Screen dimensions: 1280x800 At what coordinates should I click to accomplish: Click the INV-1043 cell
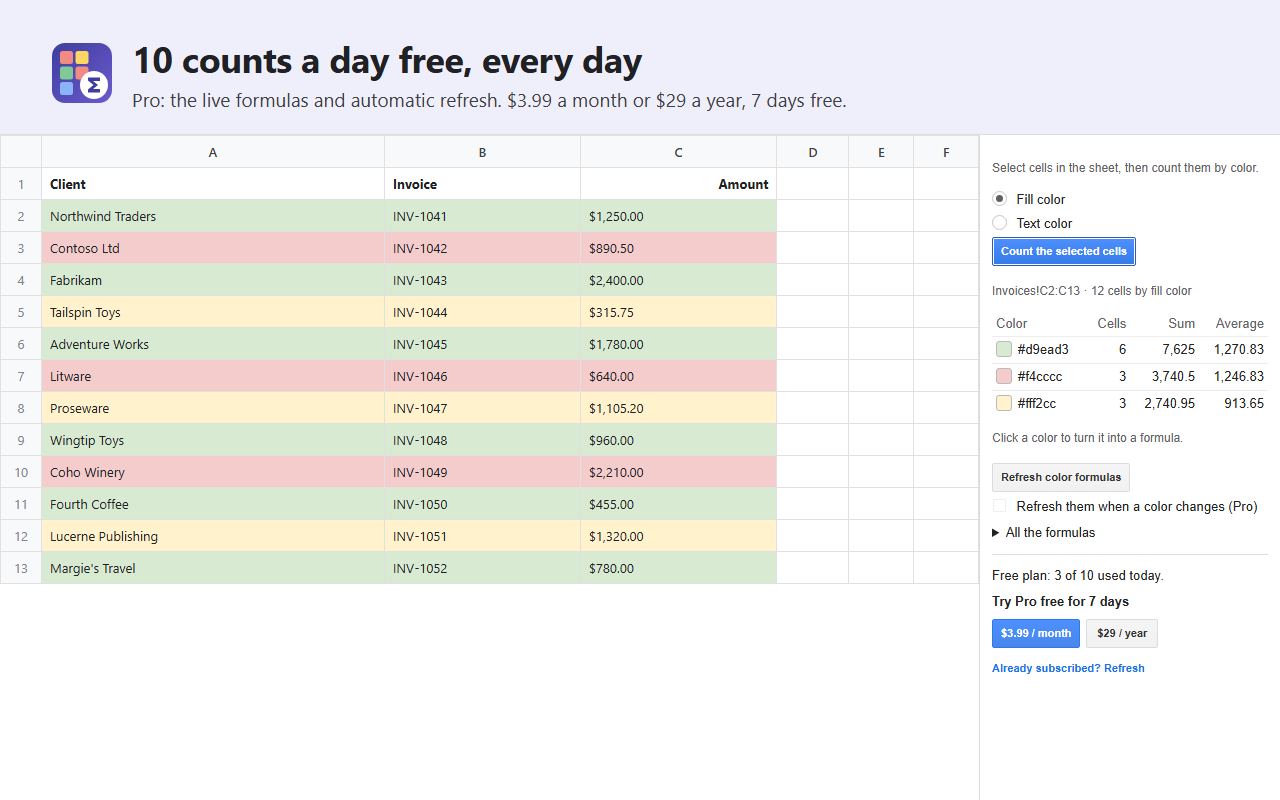[483, 280]
